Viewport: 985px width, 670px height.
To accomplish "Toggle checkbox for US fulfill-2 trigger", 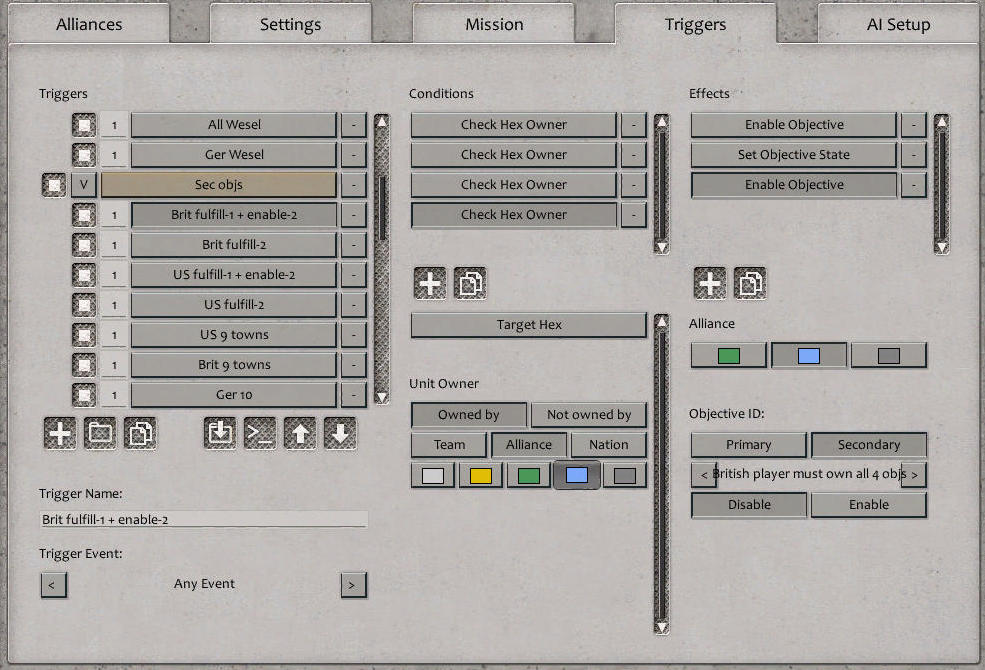I will pyautogui.click(x=84, y=305).
